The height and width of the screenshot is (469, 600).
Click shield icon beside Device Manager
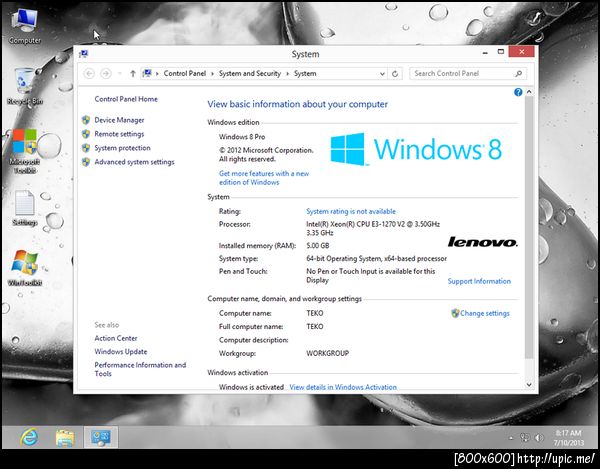(86, 120)
